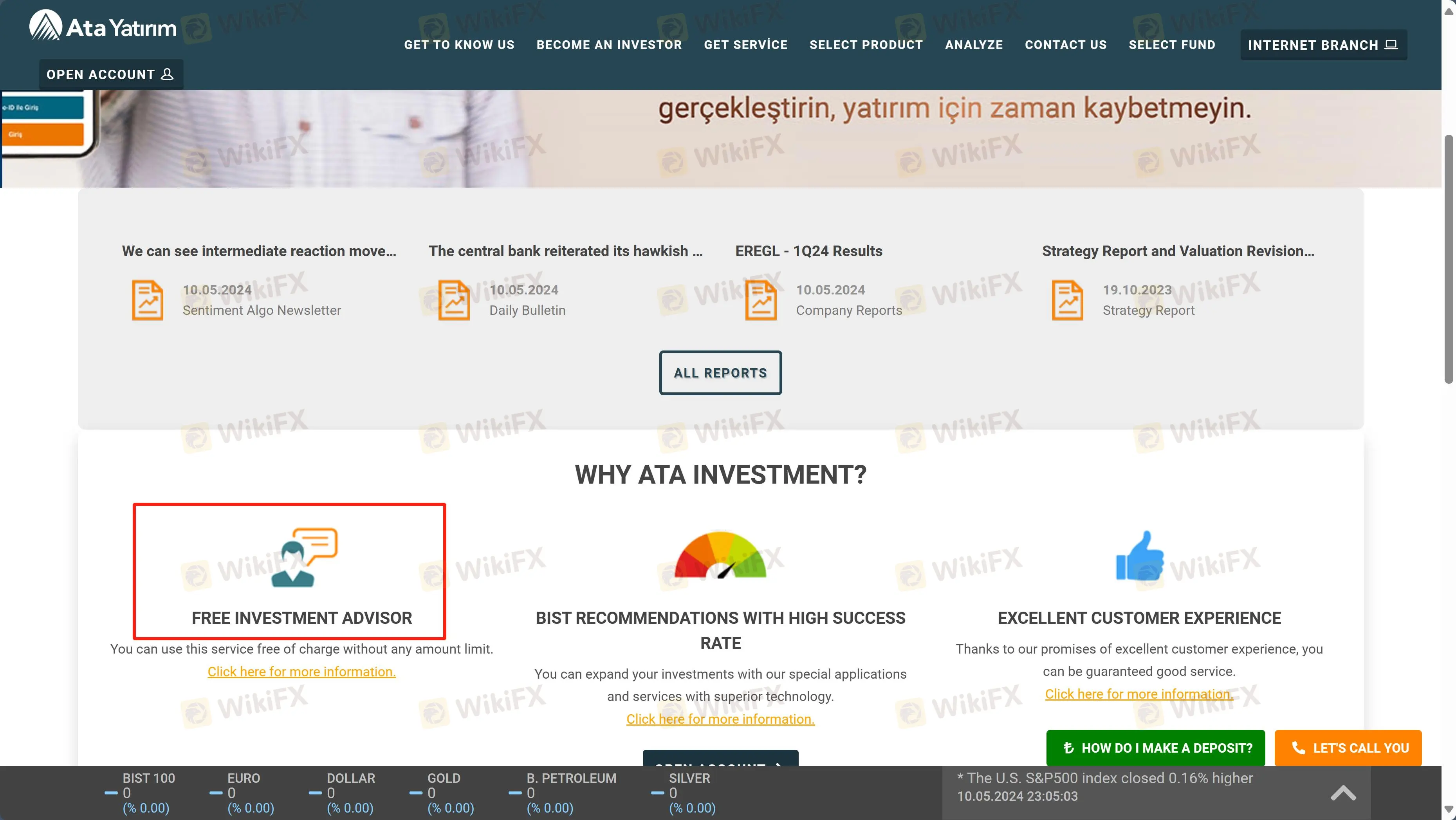
Task: Click the Ata Yatırım logo
Action: pyautogui.click(x=102, y=26)
